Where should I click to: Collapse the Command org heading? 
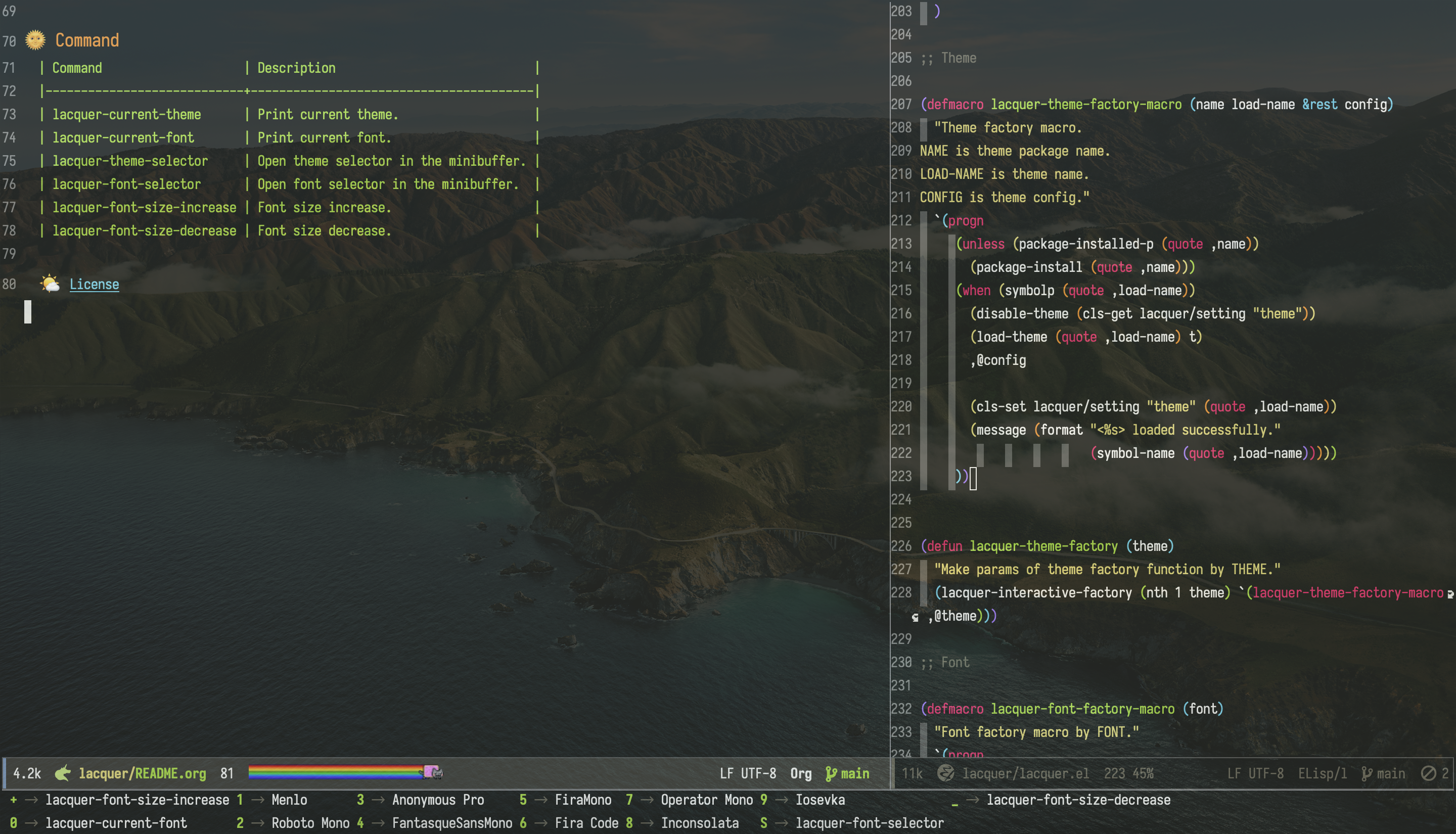[86, 40]
